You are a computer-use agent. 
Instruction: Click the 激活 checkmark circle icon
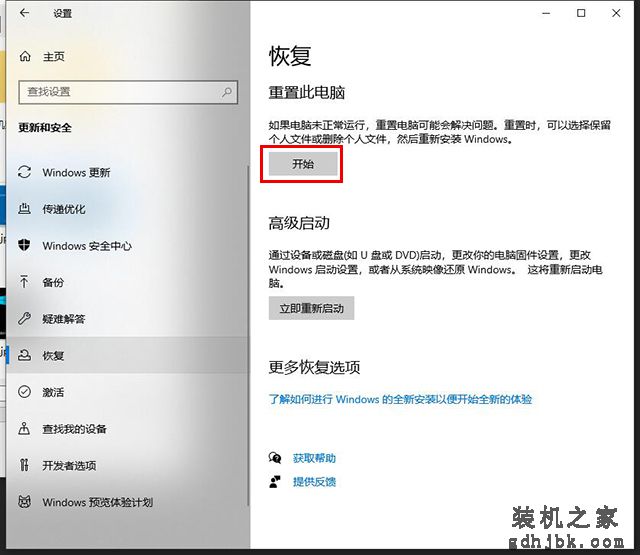point(24,392)
